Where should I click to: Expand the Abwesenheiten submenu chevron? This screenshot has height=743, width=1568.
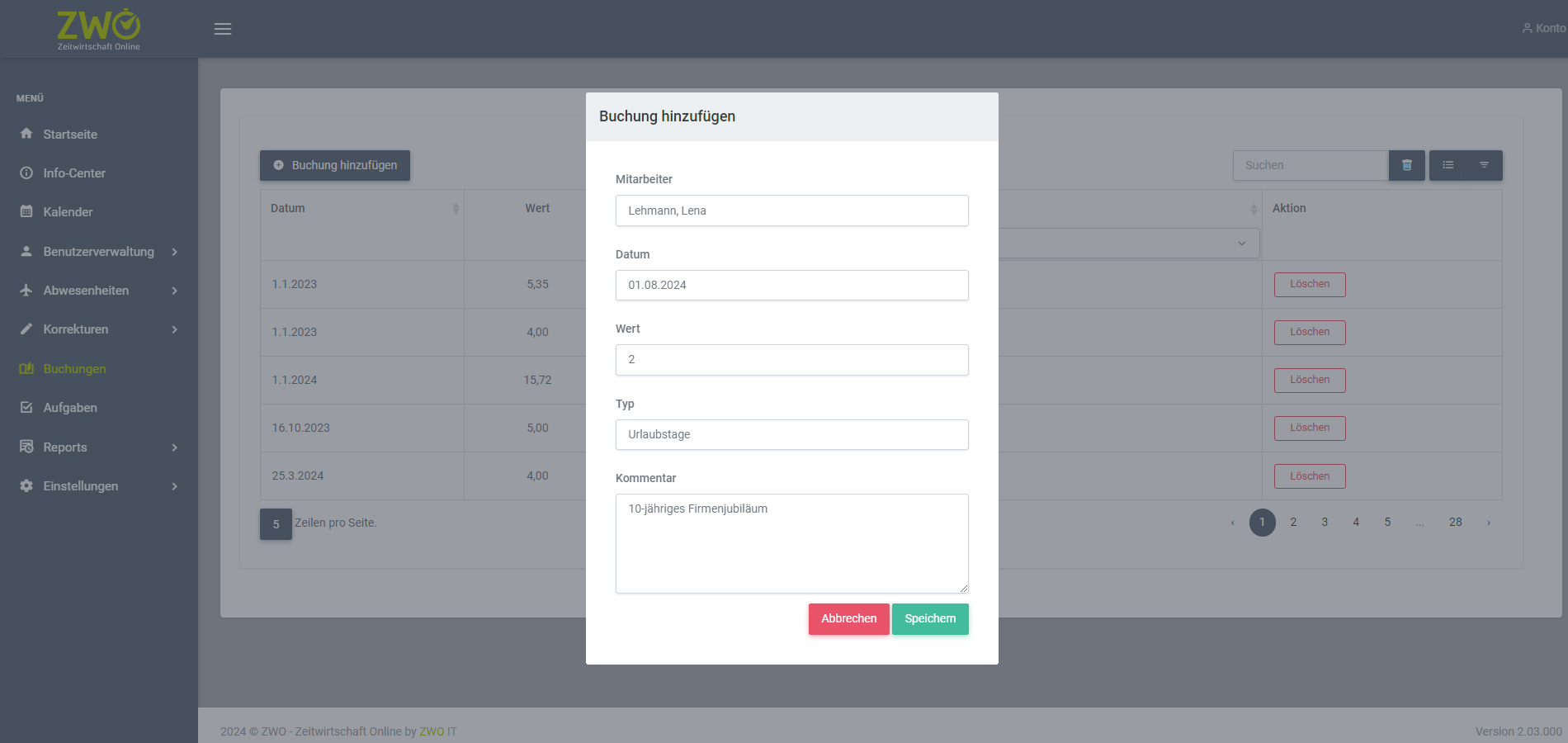(174, 291)
